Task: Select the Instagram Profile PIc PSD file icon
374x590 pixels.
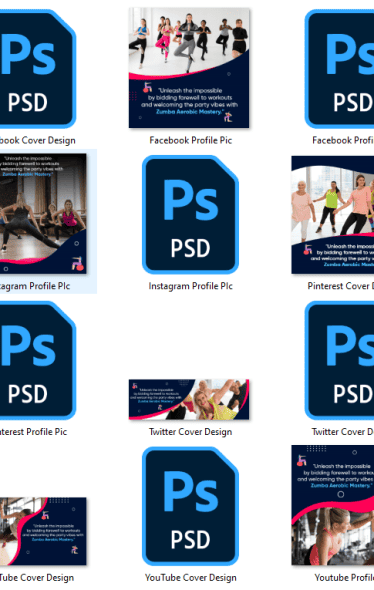Action: pyautogui.click(x=190, y=214)
